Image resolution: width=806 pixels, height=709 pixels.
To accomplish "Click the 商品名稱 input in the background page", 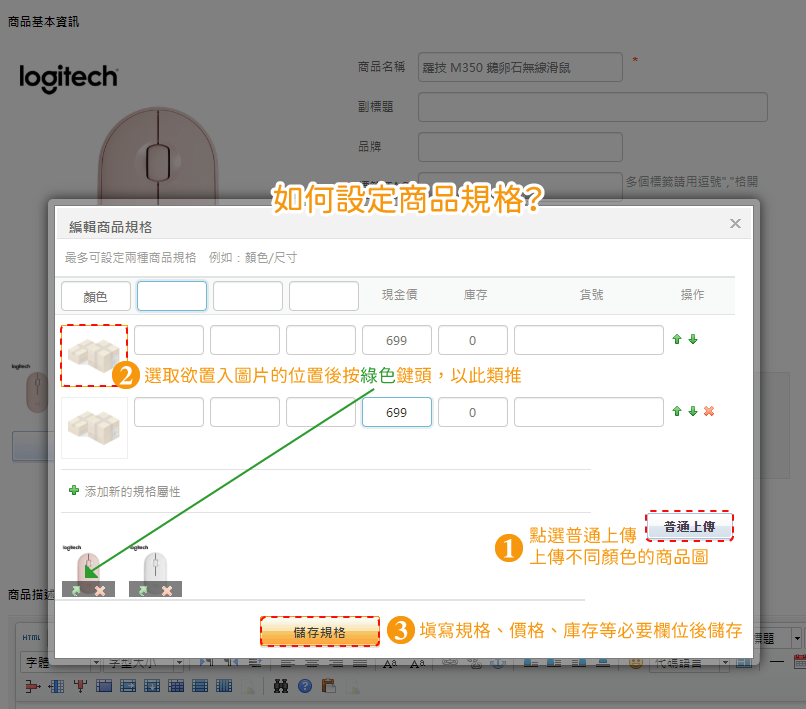I will pyautogui.click(x=520, y=67).
